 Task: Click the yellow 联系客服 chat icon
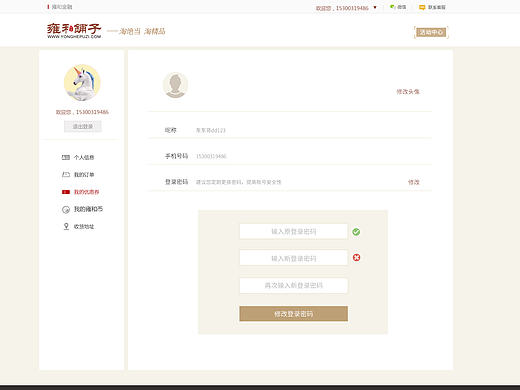(422, 7)
